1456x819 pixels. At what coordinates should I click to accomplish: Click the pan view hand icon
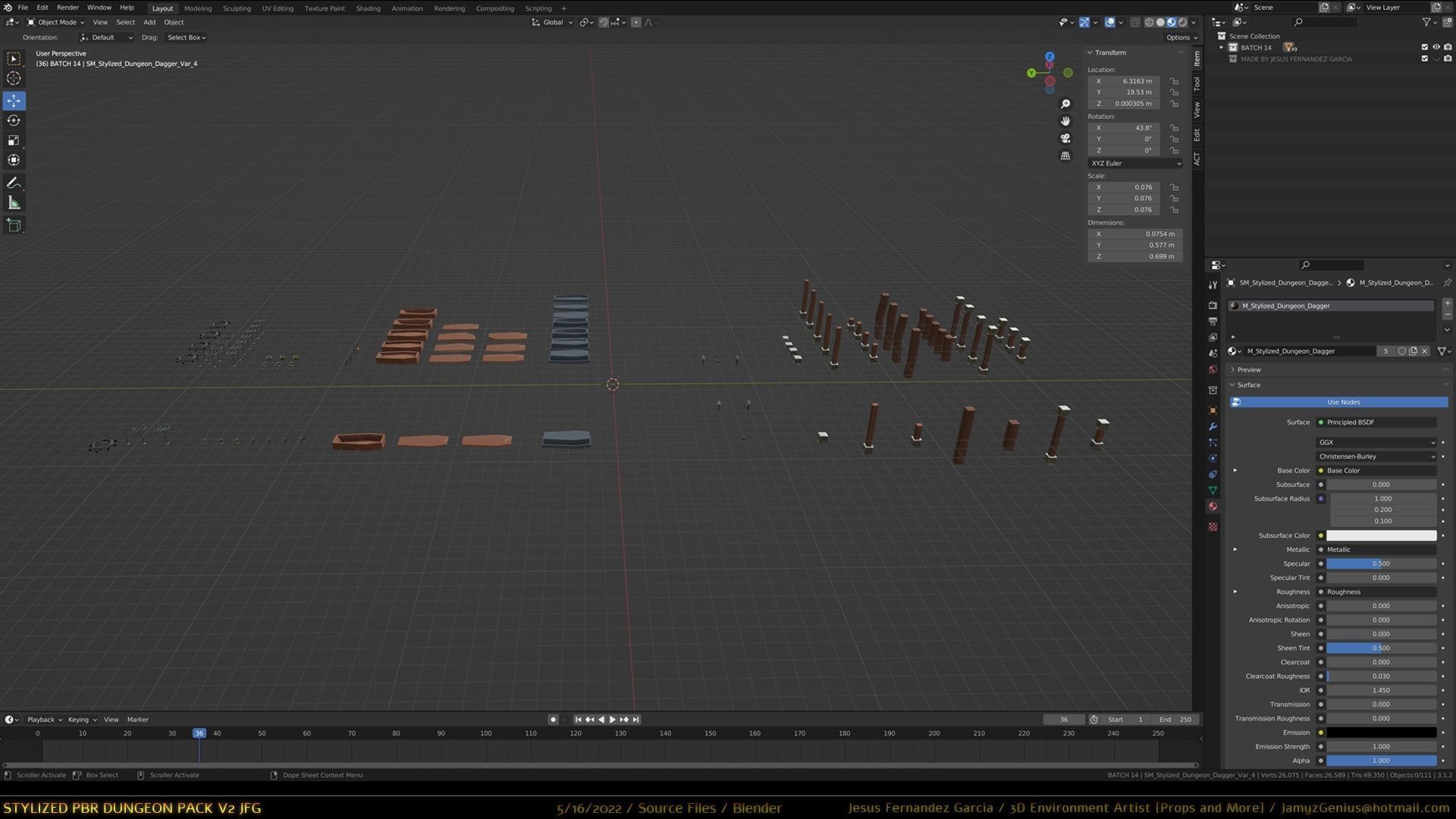tap(1065, 121)
